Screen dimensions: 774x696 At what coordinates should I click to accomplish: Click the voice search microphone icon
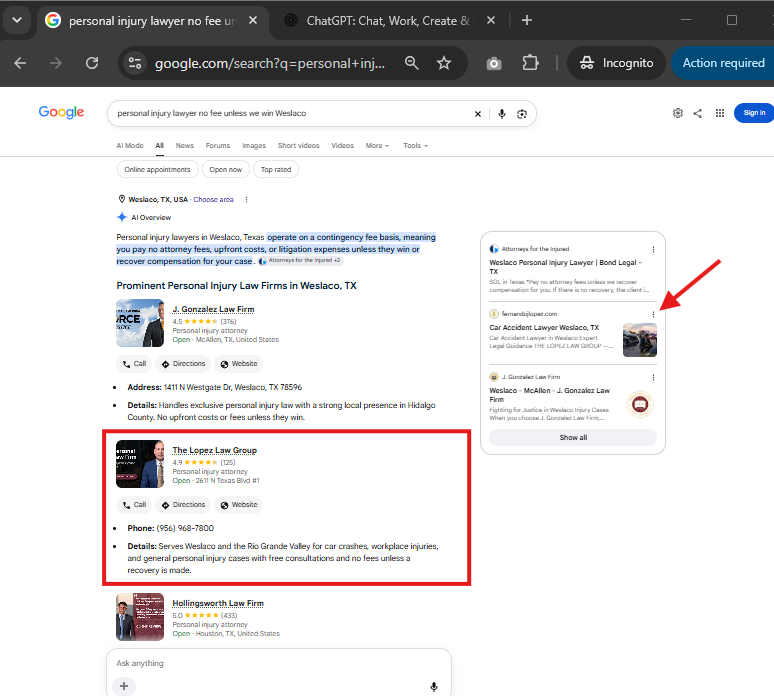(x=502, y=114)
